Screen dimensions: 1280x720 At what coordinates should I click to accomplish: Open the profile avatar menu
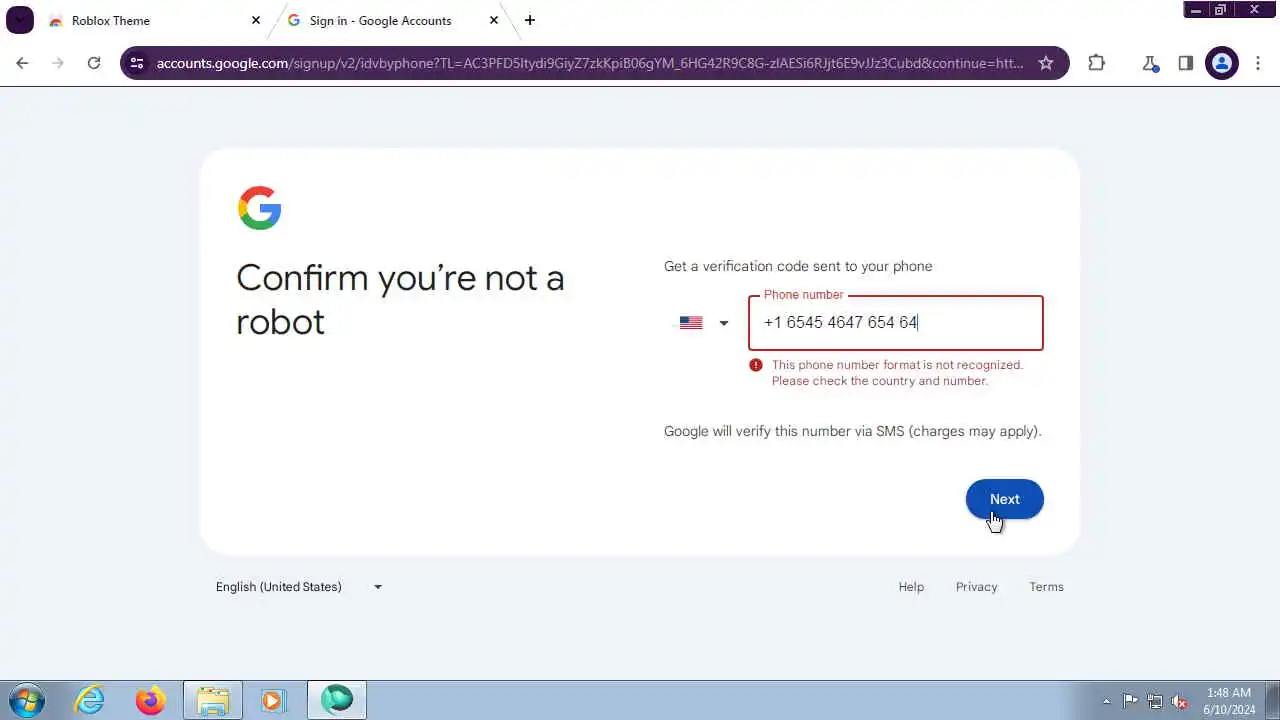point(1222,63)
